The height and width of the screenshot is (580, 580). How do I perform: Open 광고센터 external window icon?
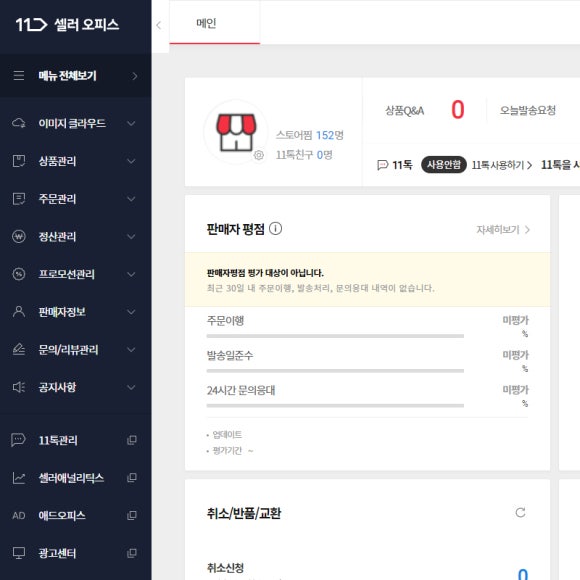pyautogui.click(x=132, y=553)
